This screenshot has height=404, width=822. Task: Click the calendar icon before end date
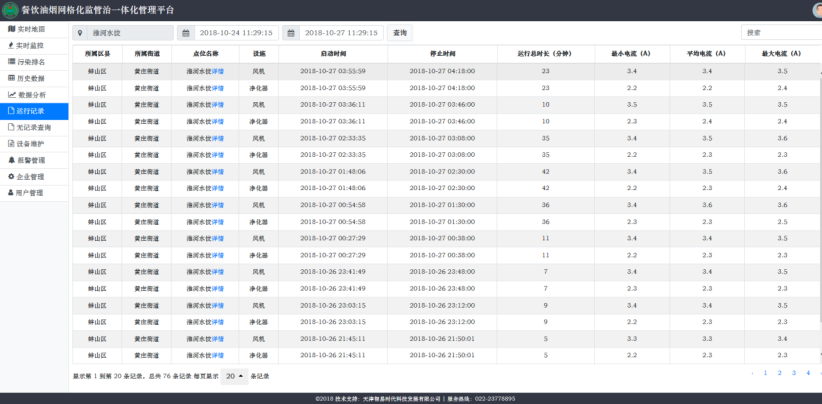[290, 33]
